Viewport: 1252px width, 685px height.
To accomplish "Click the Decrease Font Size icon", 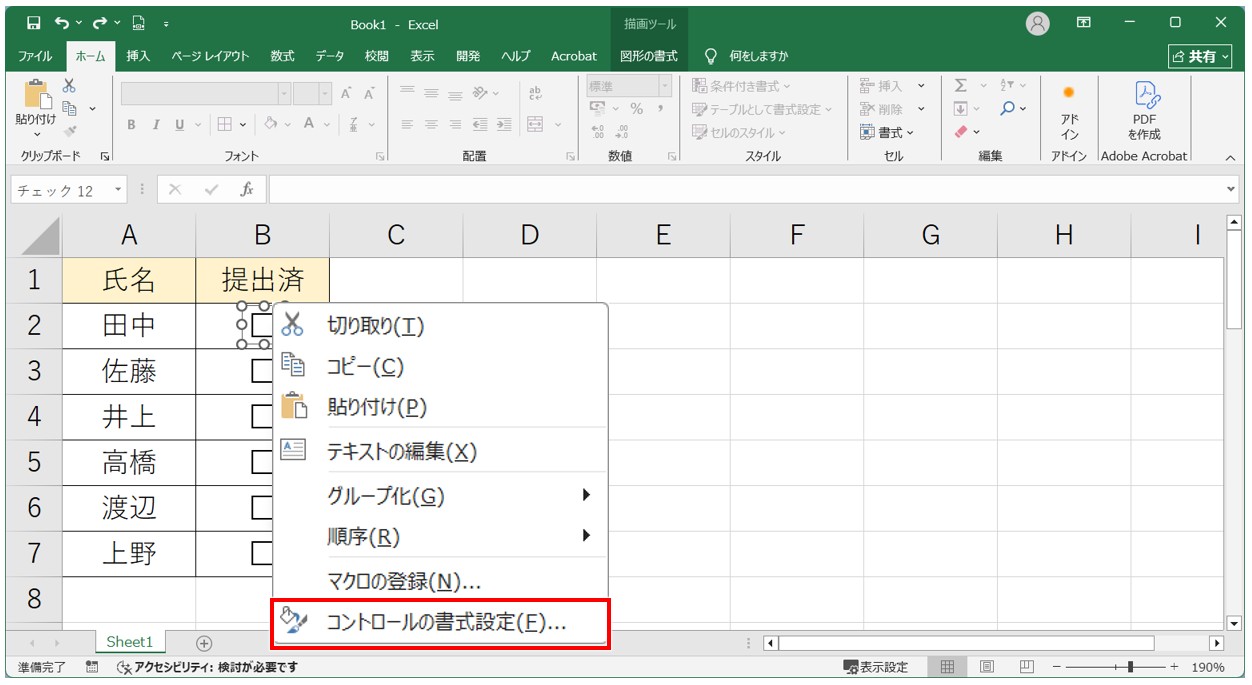I will click(x=369, y=93).
